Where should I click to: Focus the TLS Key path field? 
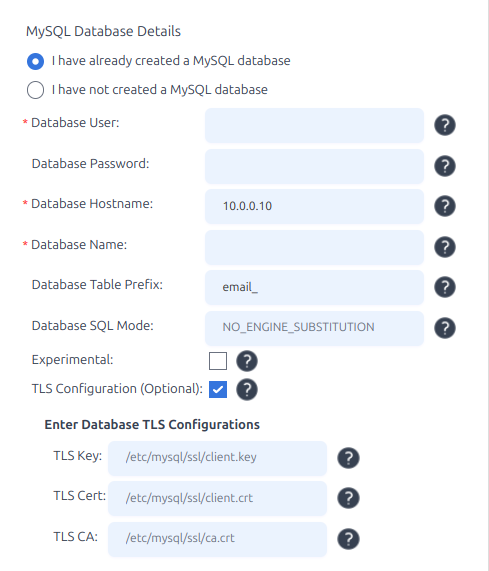pyautogui.click(x=217, y=458)
